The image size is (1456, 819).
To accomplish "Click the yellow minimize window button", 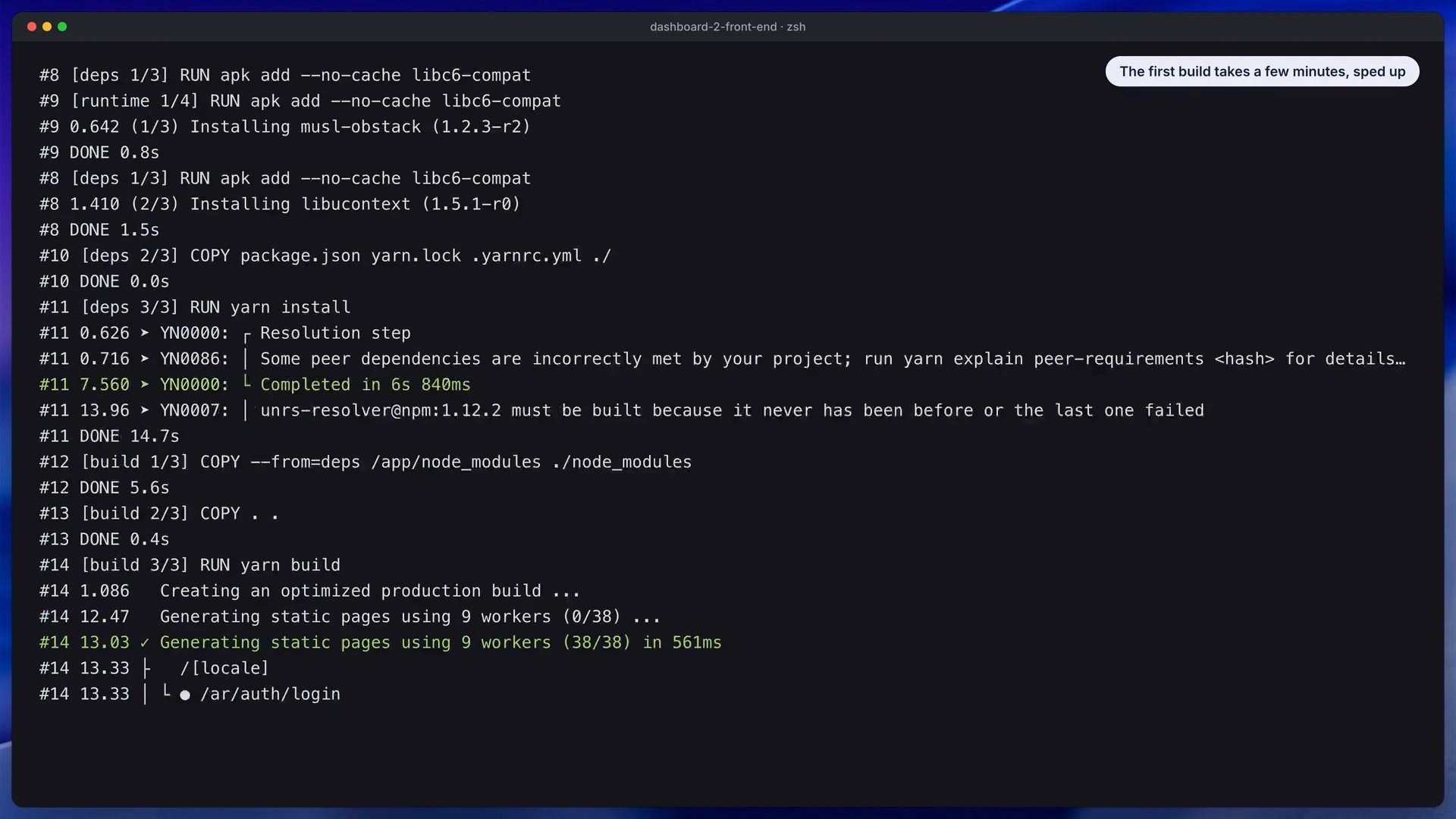I will [x=47, y=27].
